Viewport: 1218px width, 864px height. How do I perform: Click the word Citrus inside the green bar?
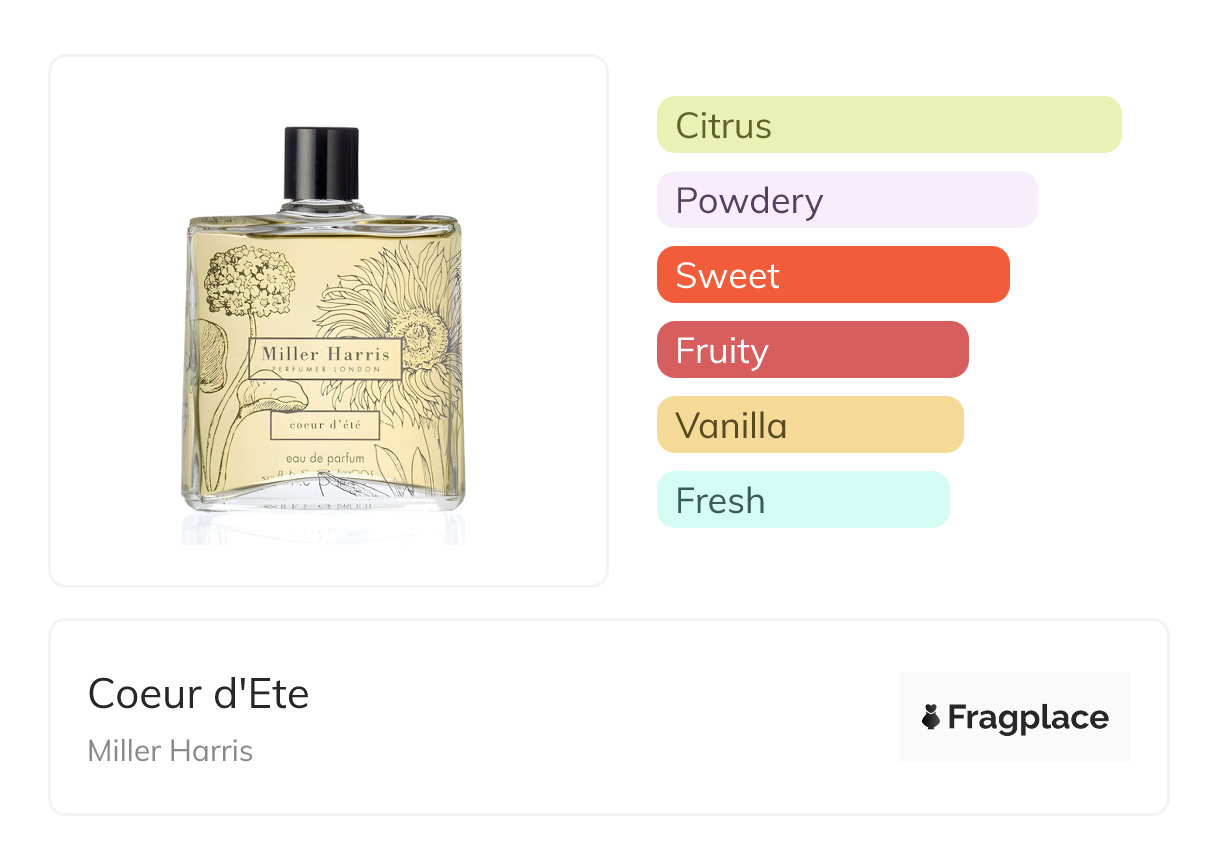[x=723, y=126]
